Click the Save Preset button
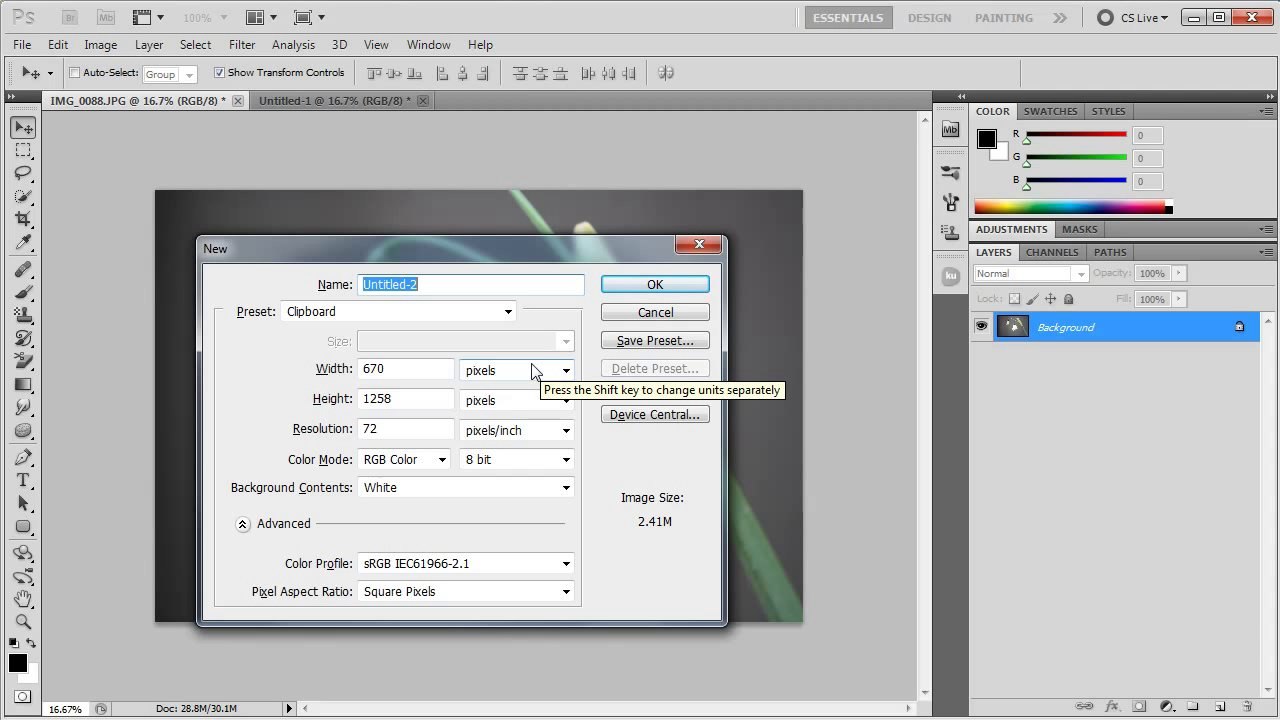The image size is (1280, 720). coord(655,341)
